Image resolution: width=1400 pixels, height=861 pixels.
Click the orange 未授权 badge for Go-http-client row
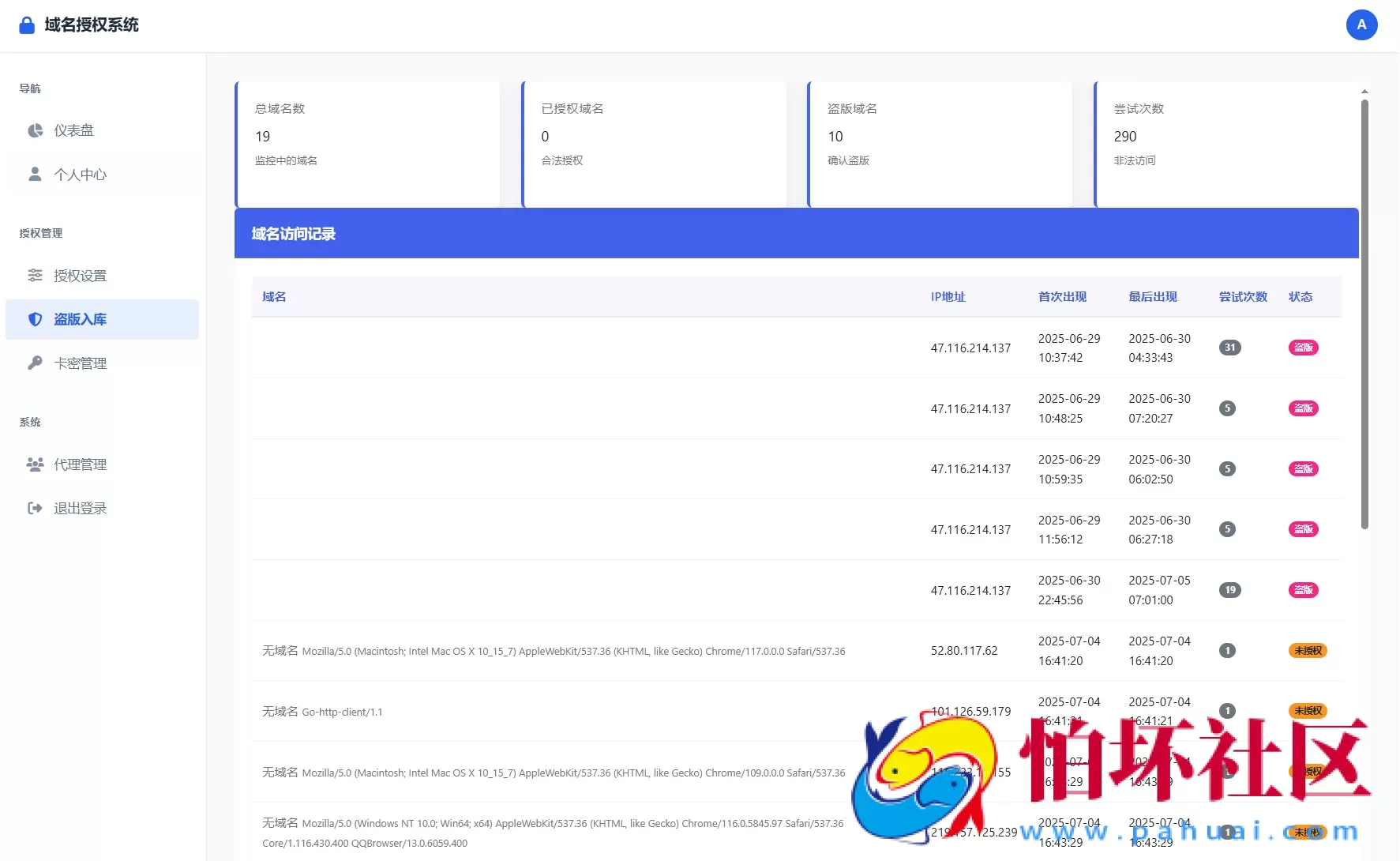[1307, 711]
